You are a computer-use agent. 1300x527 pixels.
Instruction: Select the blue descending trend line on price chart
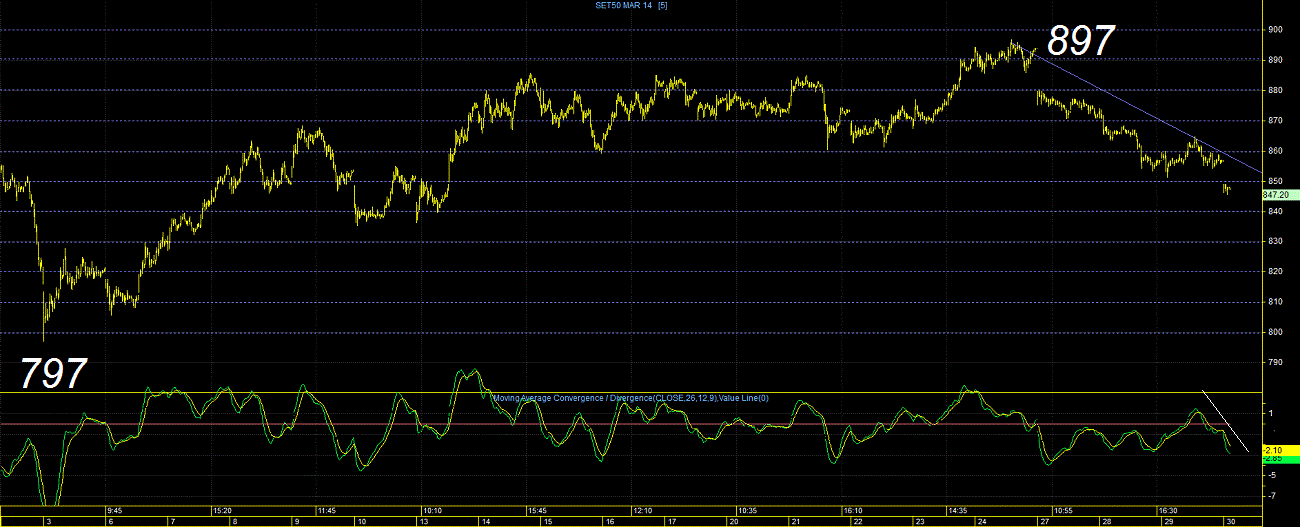pos(1140,110)
